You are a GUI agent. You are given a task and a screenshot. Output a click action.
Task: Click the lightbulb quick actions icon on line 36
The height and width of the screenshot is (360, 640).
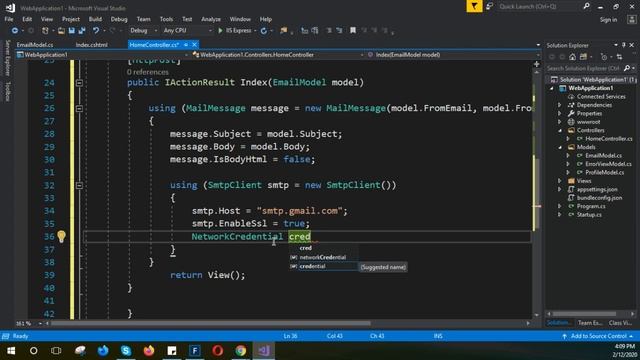[x=61, y=236]
